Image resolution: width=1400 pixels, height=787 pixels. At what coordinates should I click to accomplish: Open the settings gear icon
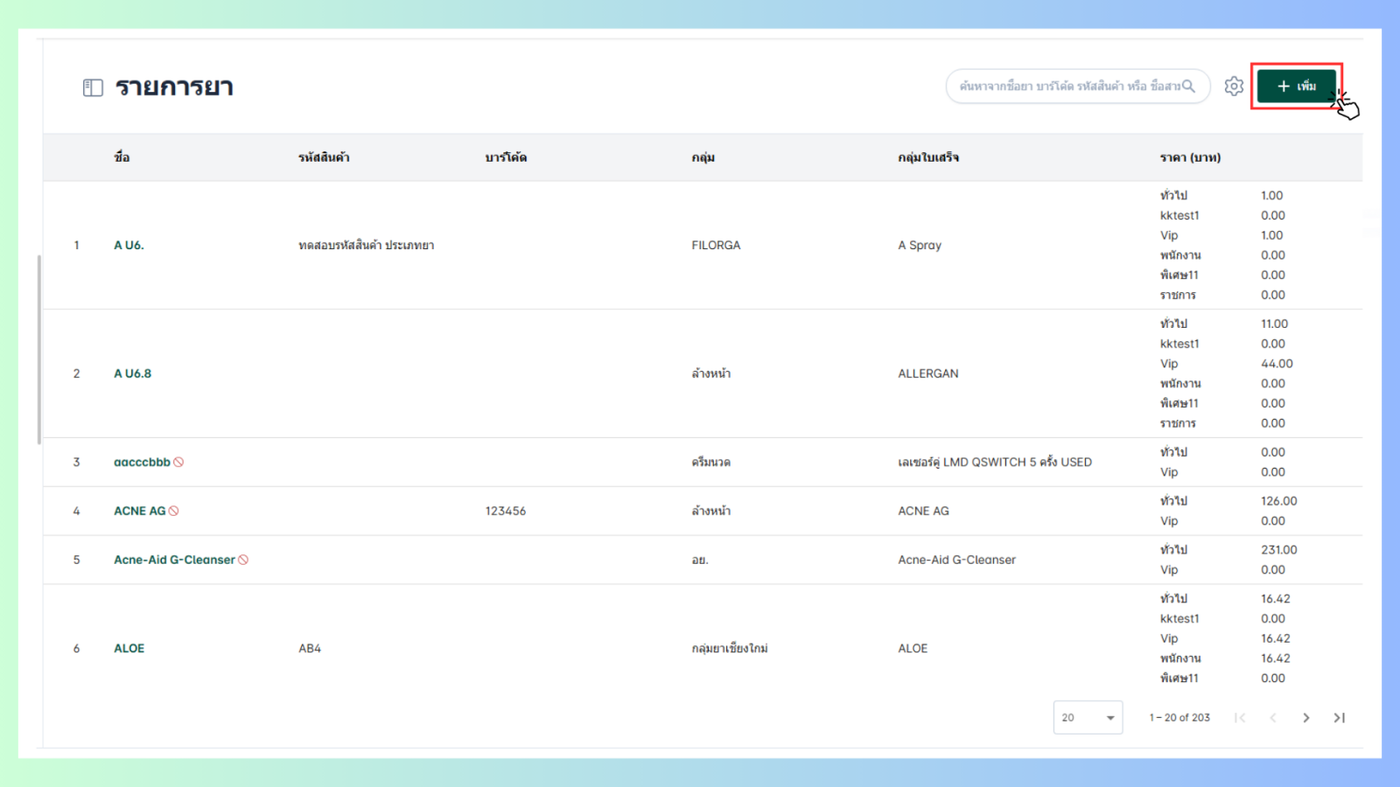click(x=1234, y=87)
